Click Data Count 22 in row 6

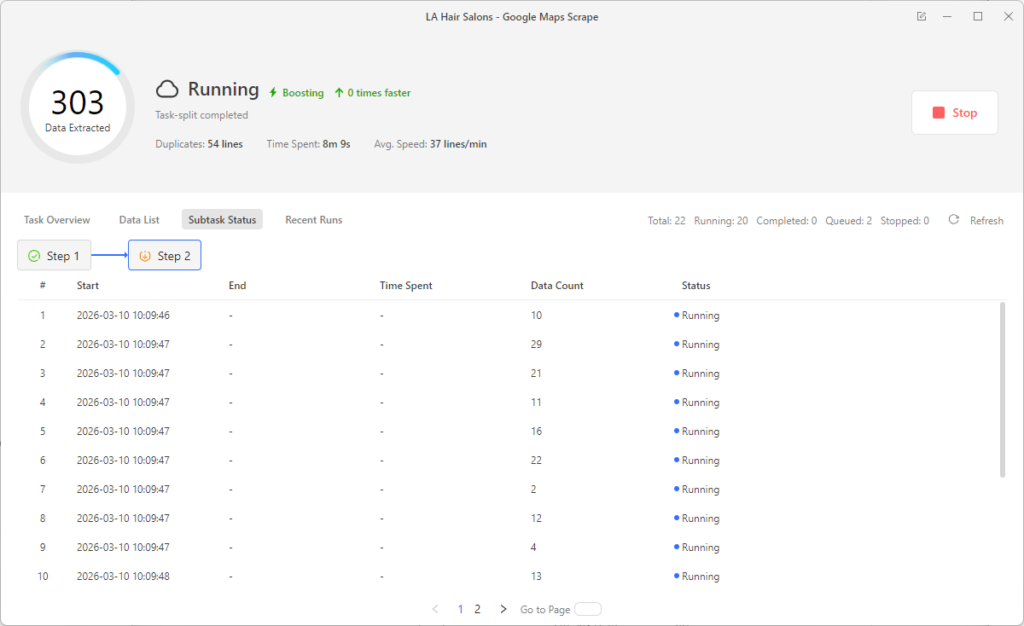(x=536, y=460)
